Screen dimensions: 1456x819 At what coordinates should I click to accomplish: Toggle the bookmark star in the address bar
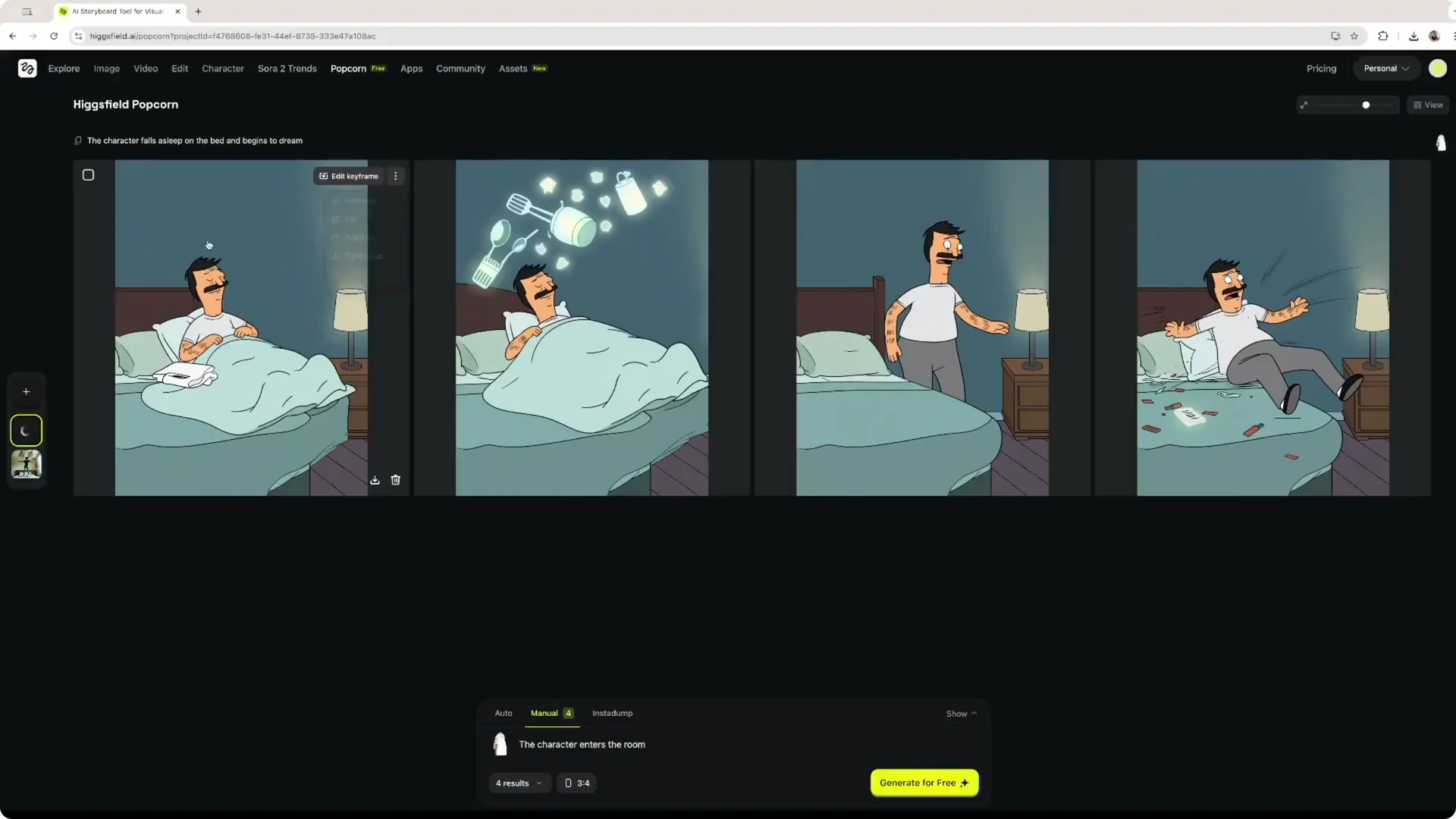(1355, 36)
